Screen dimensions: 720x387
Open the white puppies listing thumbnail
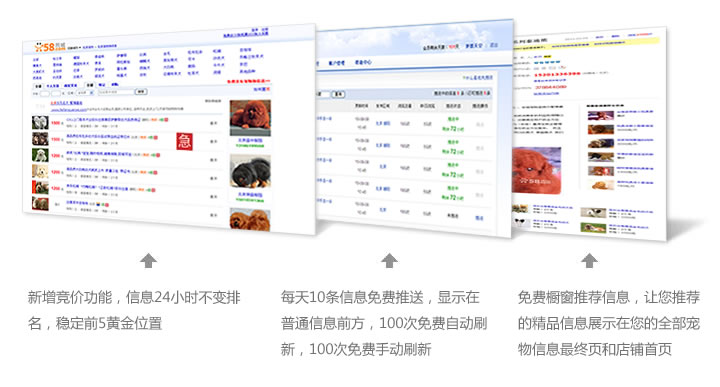coord(40,123)
